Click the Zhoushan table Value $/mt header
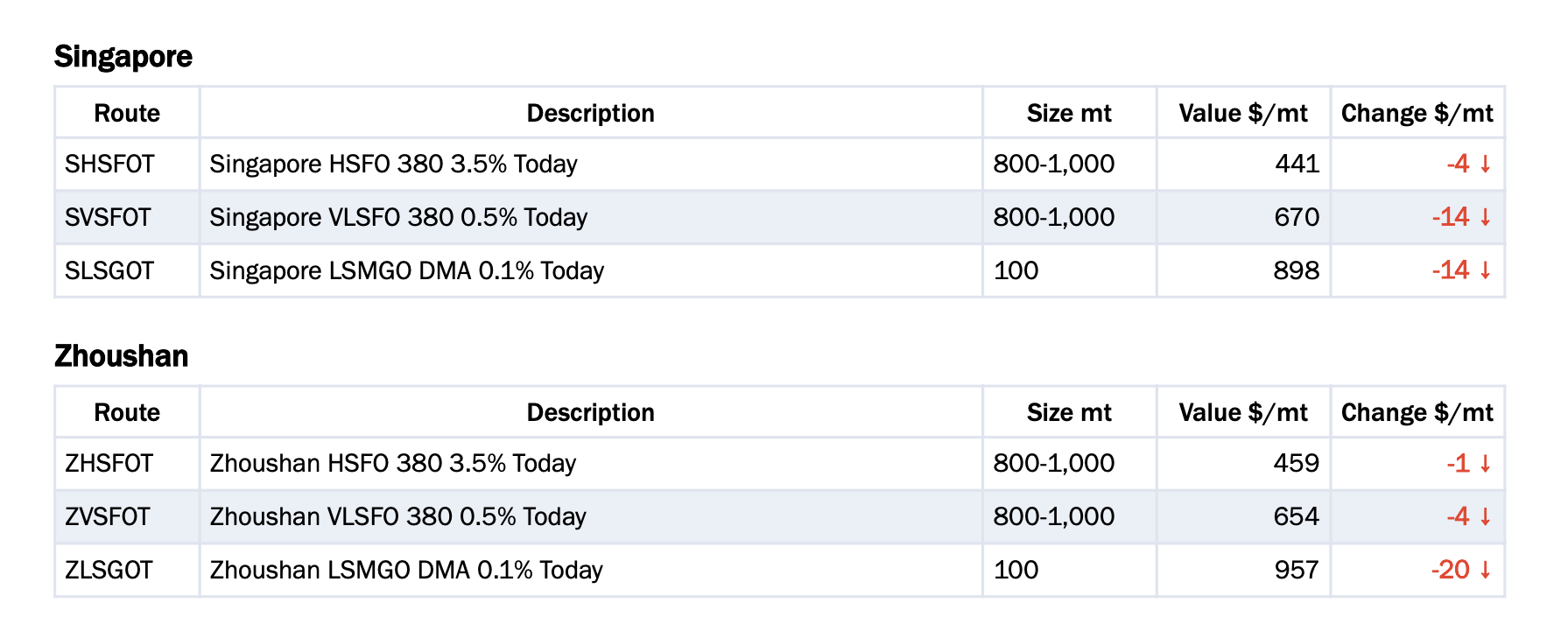1568x617 pixels. pos(1243,412)
